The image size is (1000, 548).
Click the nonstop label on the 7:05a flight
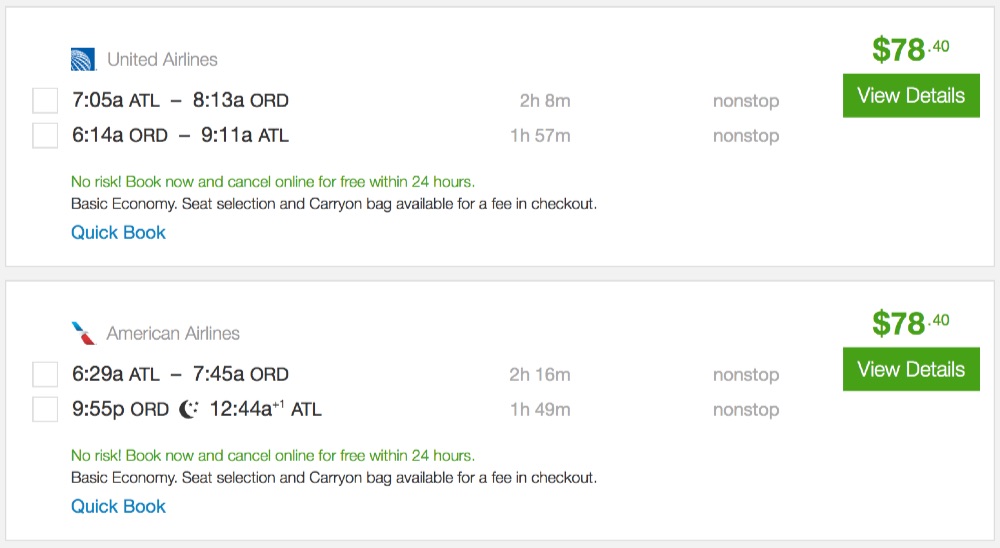click(745, 101)
